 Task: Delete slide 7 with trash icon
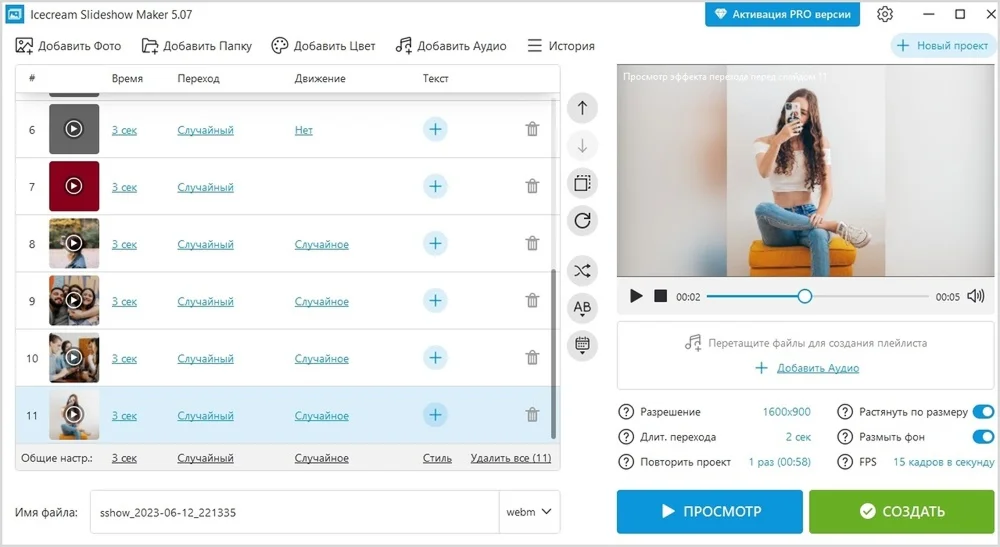click(532, 186)
